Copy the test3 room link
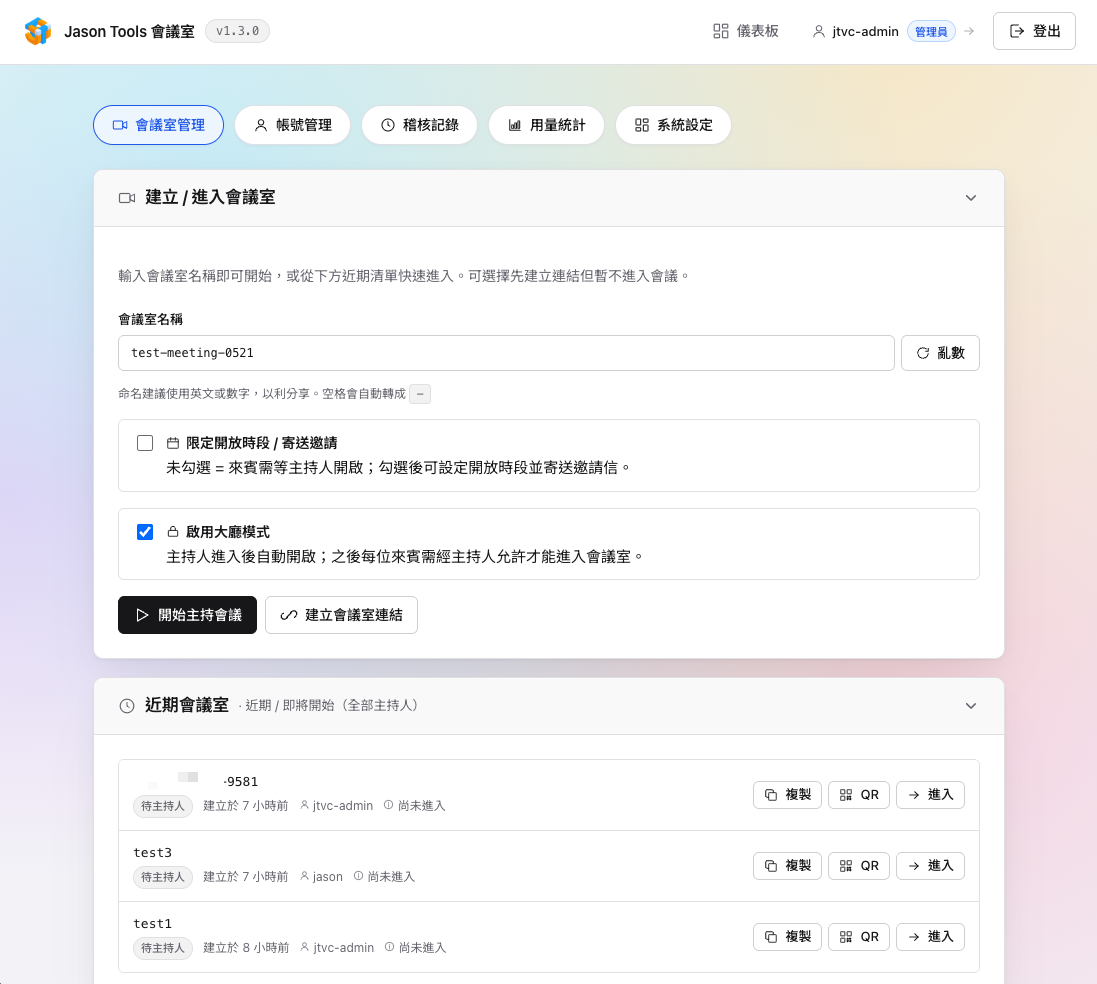The height and width of the screenshot is (984, 1097). (787, 866)
